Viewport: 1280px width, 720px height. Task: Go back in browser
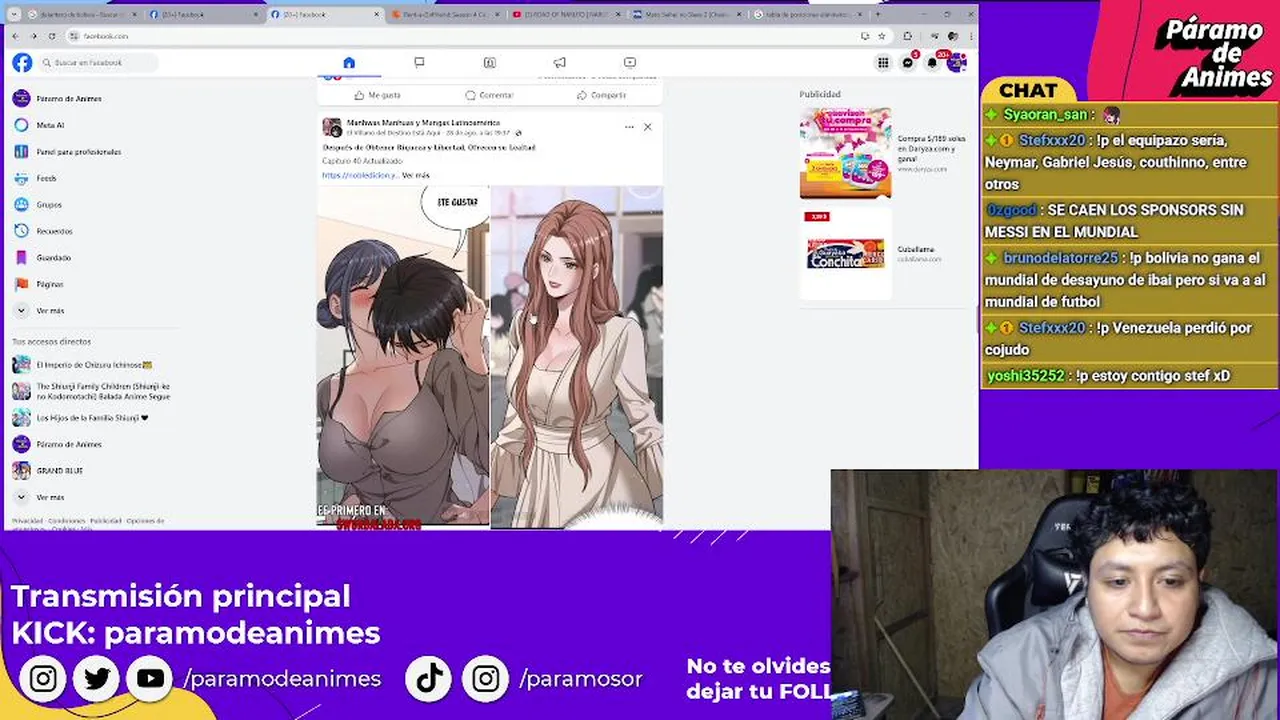pyautogui.click(x=16, y=36)
